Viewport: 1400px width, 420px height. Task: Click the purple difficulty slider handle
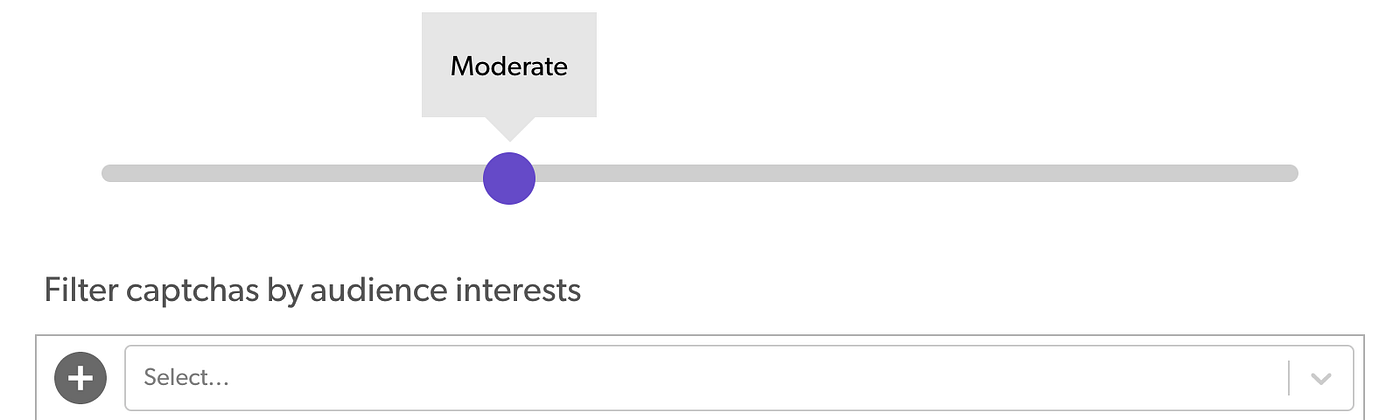coord(509,178)
